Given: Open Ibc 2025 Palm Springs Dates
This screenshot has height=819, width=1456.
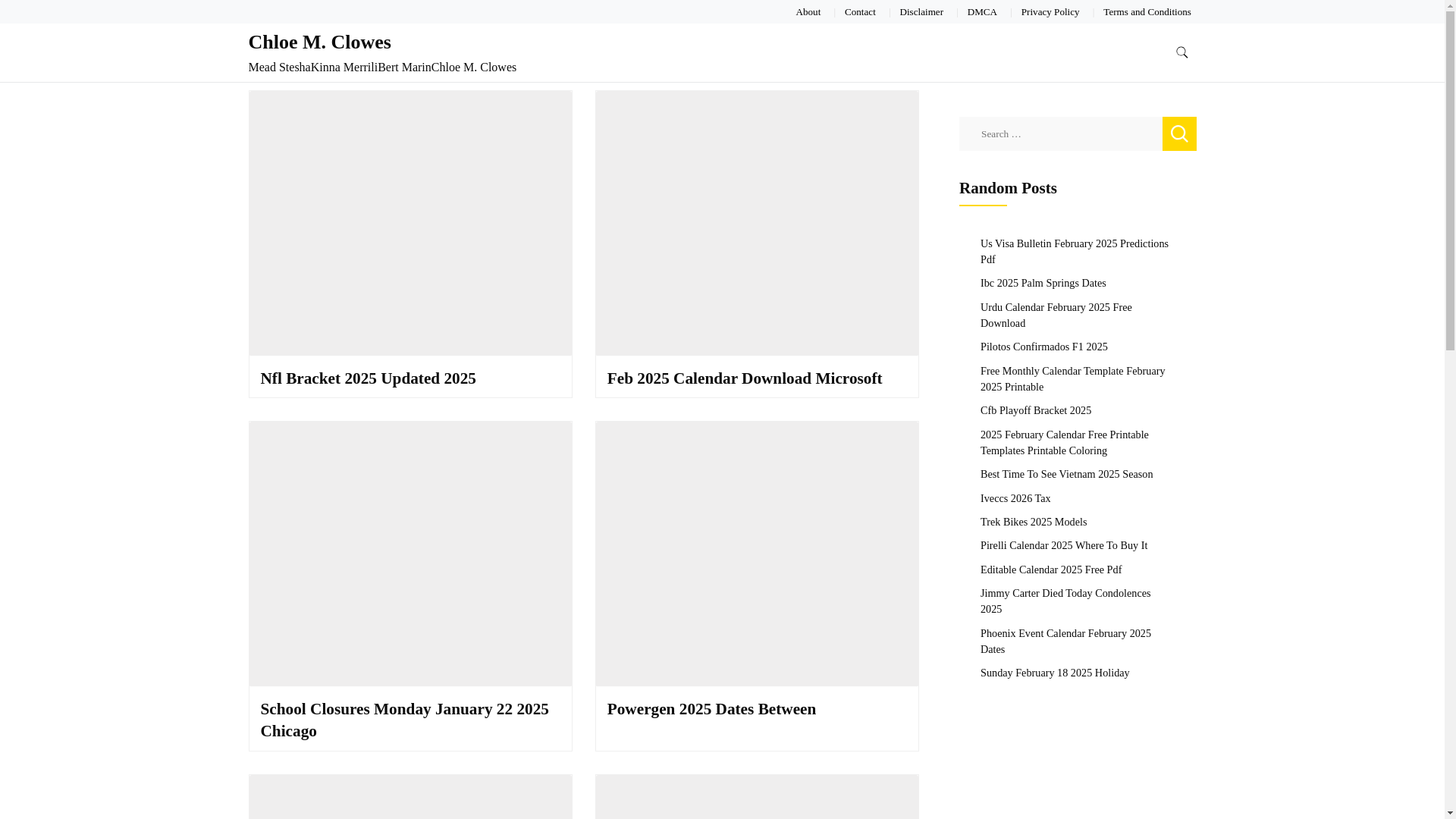Looking at the screenshot, I should [1043, 283].
